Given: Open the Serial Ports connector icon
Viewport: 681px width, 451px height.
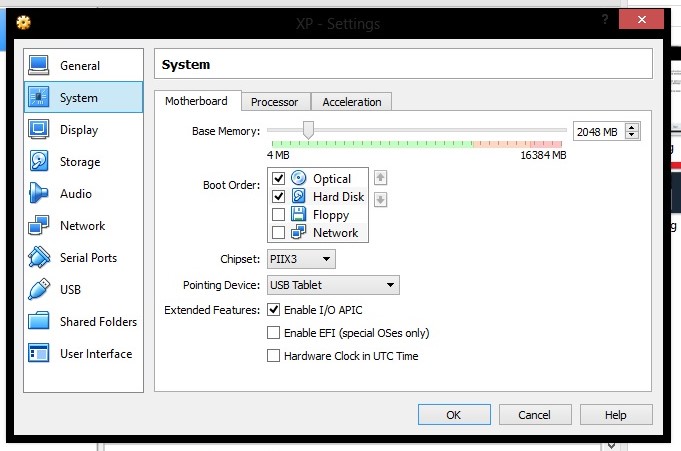Looking at the screenshot, I should click(39, 257).
